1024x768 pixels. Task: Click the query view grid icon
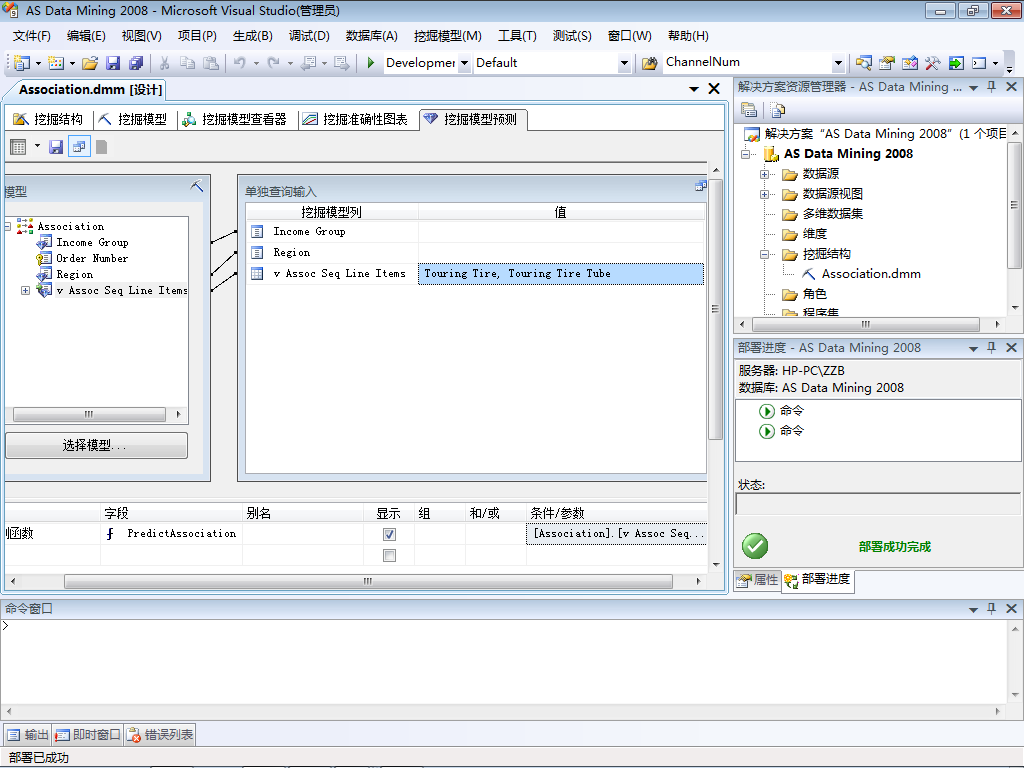pyautogui.click(x=18, y=147)
